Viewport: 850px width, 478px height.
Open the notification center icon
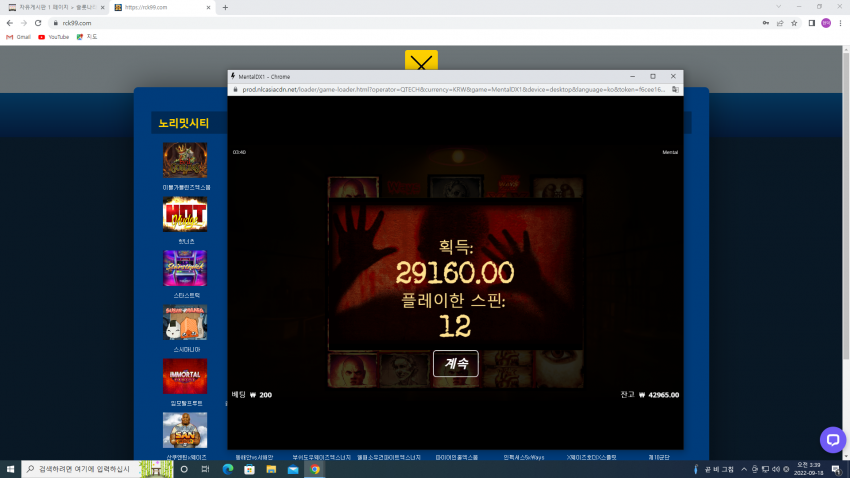tap(836, 469)
